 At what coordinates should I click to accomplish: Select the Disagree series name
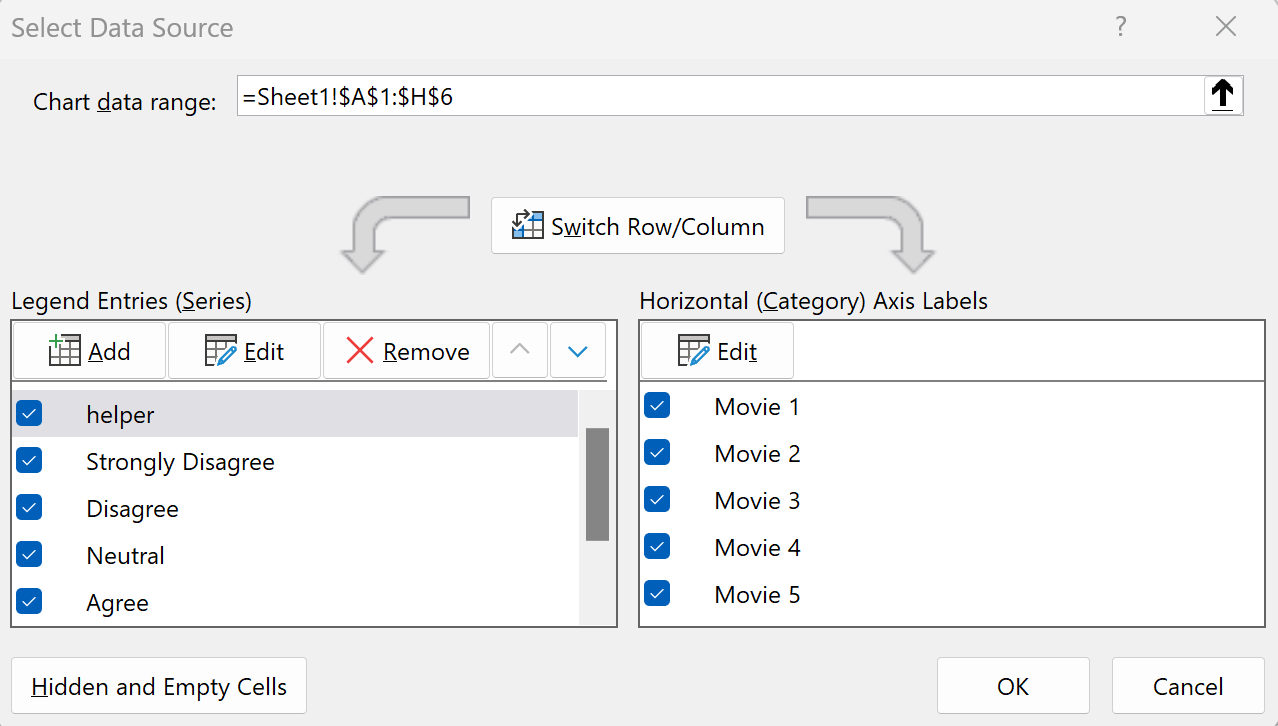133,509
